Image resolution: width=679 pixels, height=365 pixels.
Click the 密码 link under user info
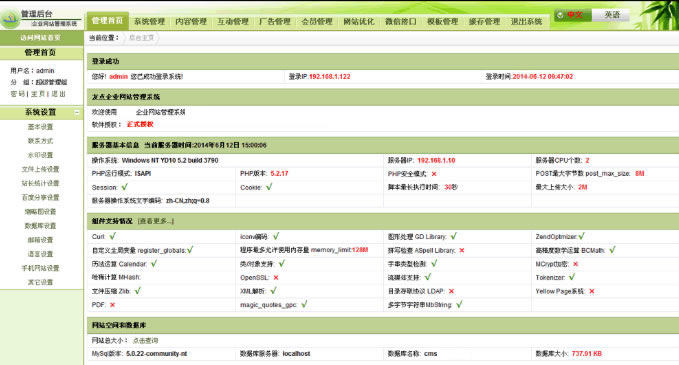tap(17, 94)
